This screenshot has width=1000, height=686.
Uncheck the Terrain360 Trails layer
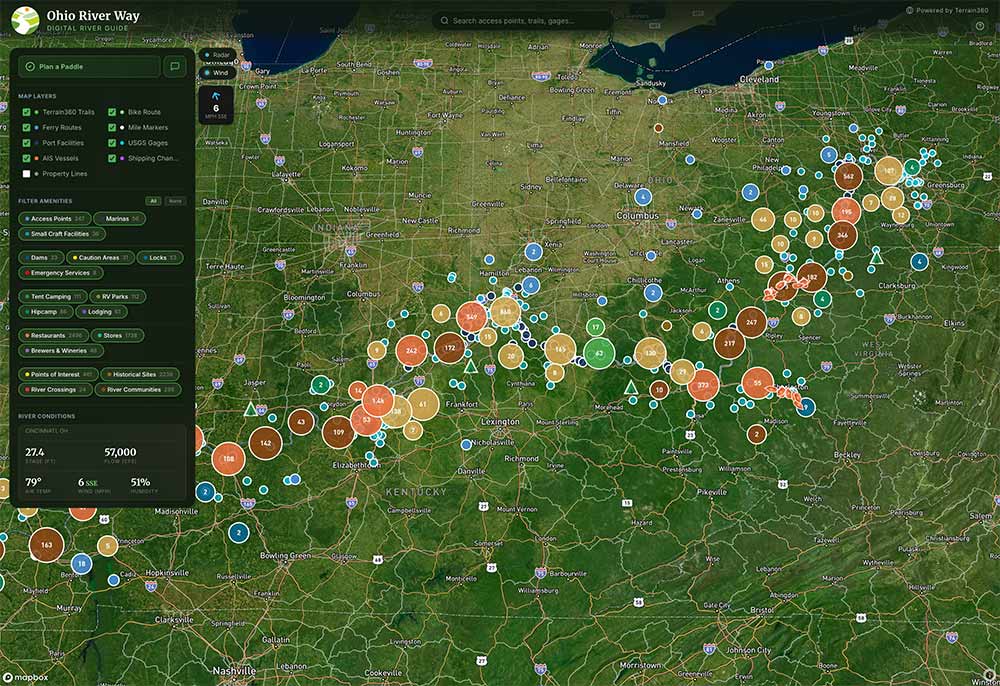click(x=26, y=112)
